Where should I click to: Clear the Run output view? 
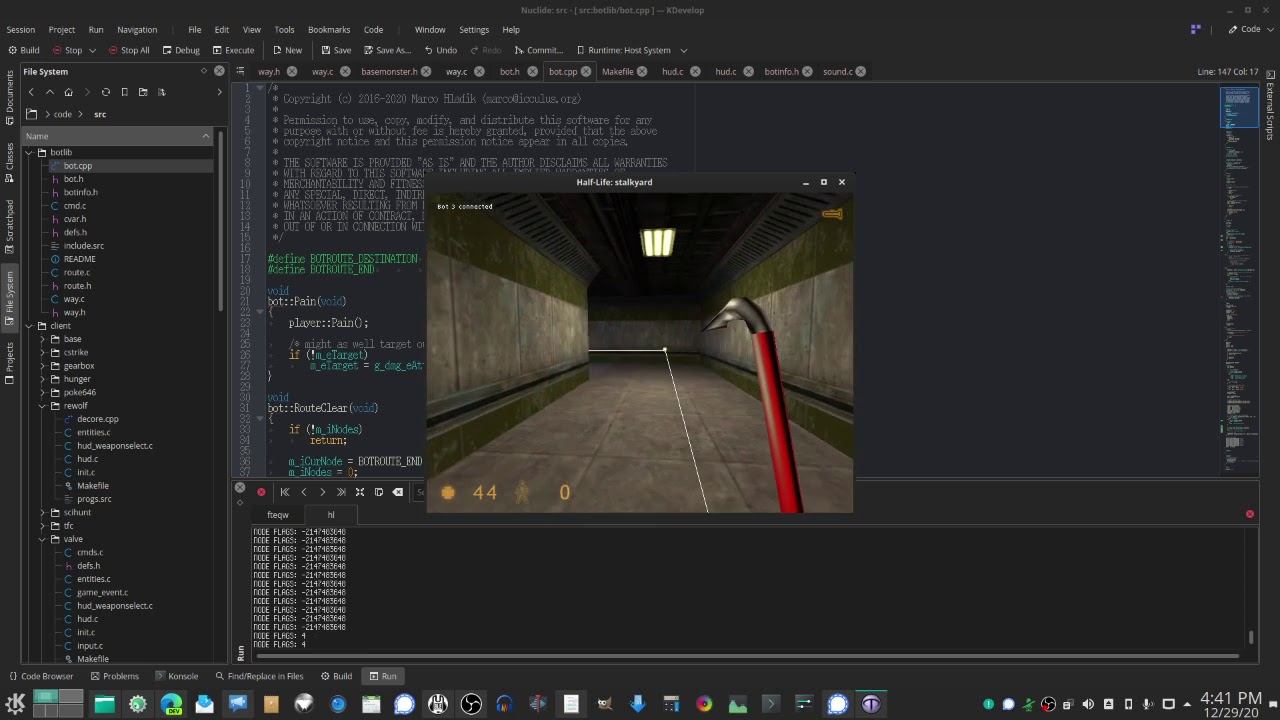click(x=398, y=492)
